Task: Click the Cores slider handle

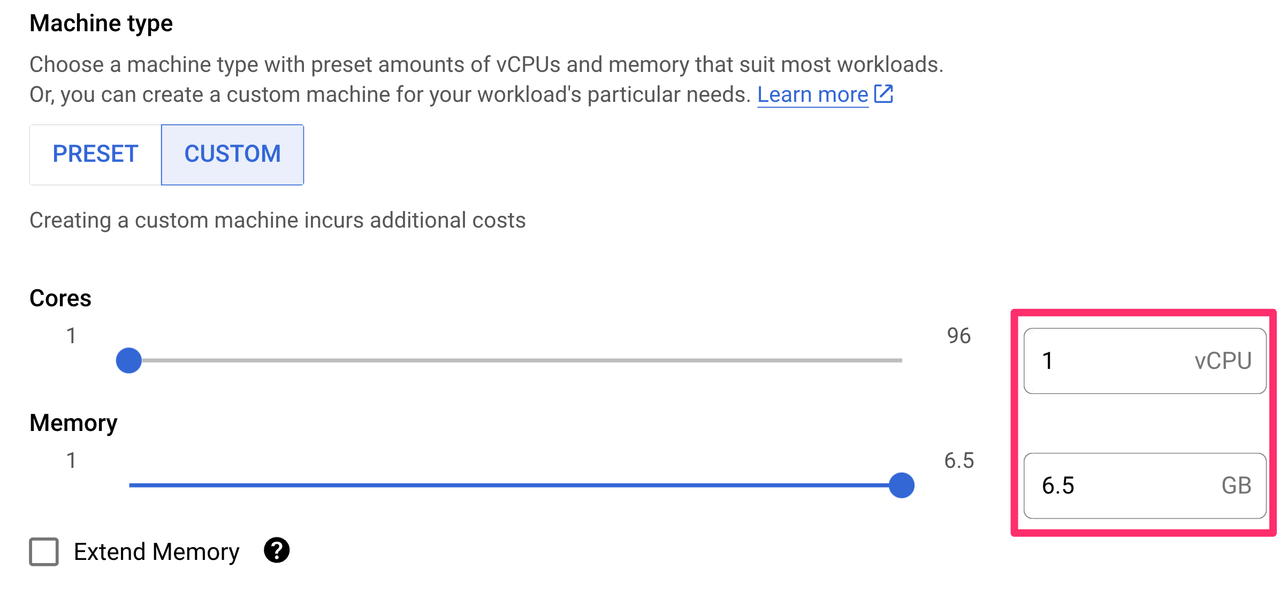Action: [128, 360]
